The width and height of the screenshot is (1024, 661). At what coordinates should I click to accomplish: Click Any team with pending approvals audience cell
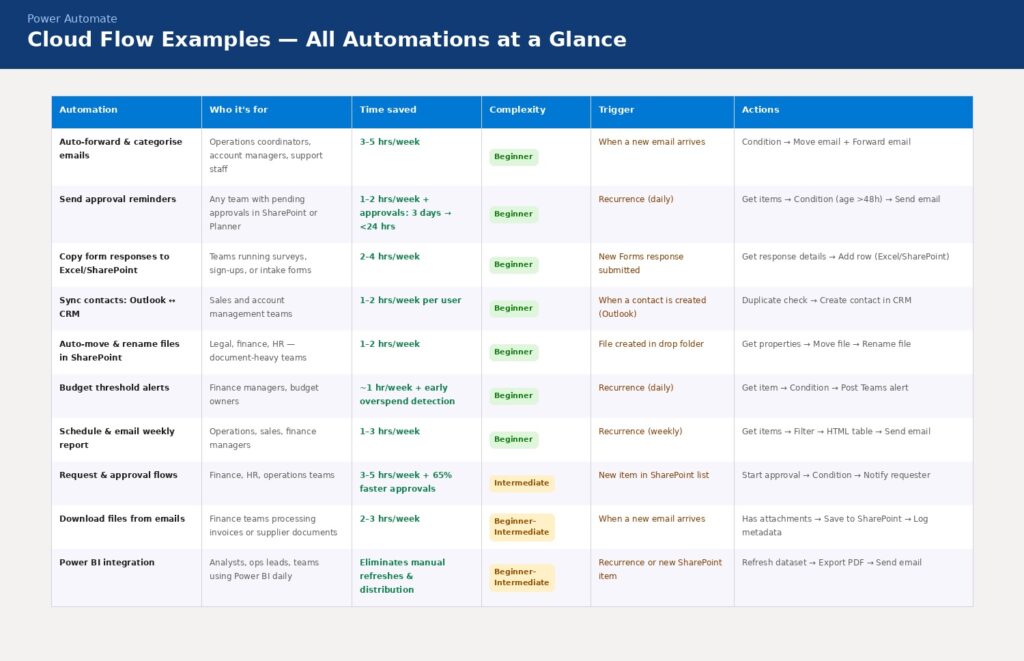(263, 213)
